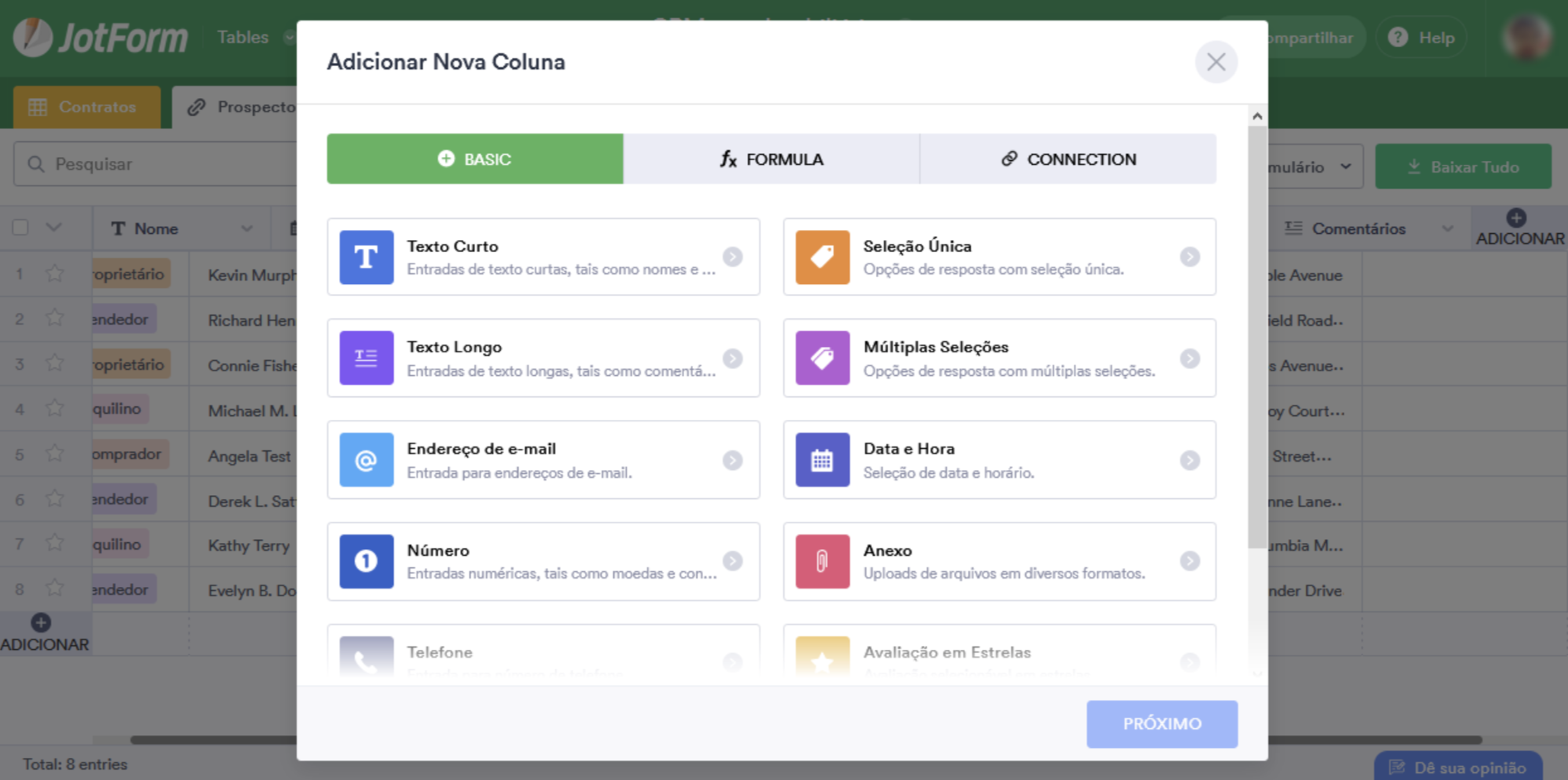Star row 4 in the table
Image resolution: width=1568 pixels, height=780 pixels.
click(55, 409)
